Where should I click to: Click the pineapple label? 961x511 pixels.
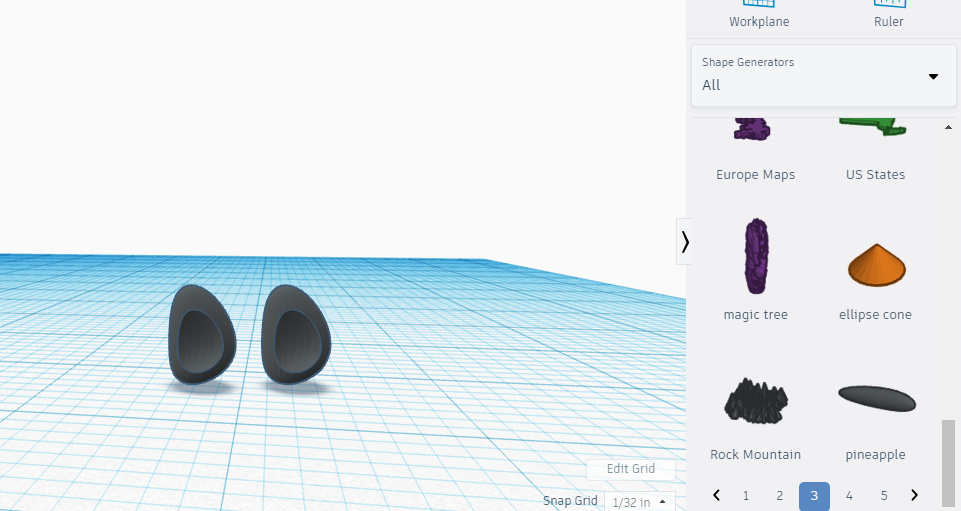pos(875,455)
